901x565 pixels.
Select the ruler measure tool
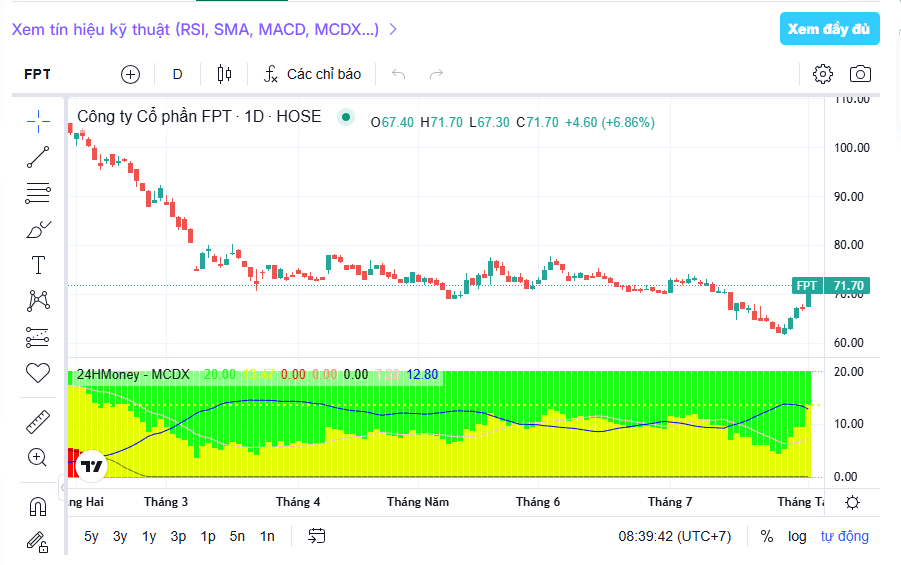tap(38, 422)
